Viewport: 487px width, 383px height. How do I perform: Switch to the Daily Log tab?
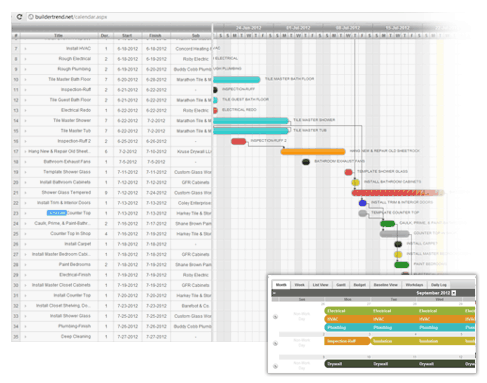point(438,285)
